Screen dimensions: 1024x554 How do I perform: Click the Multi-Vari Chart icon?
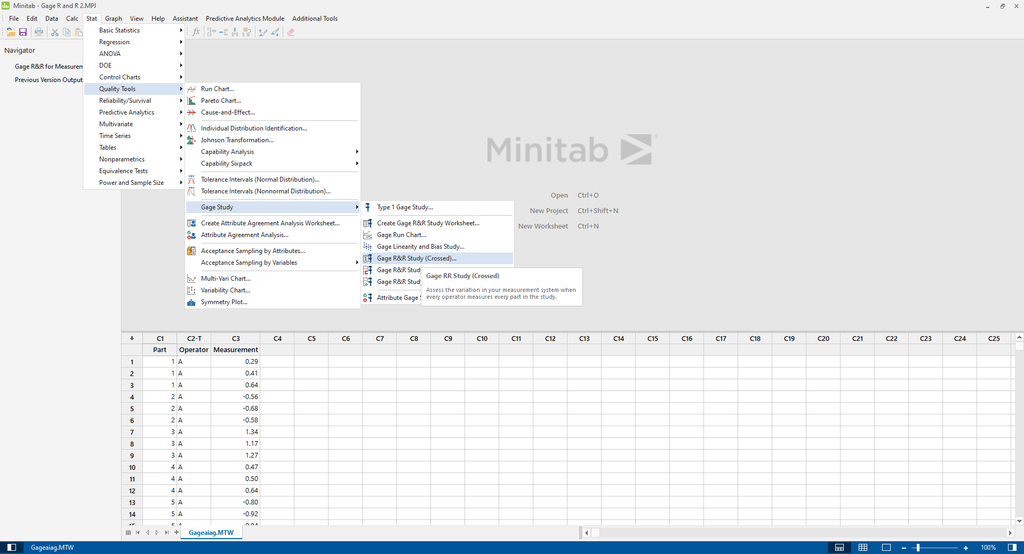click(x=191, y=278)
